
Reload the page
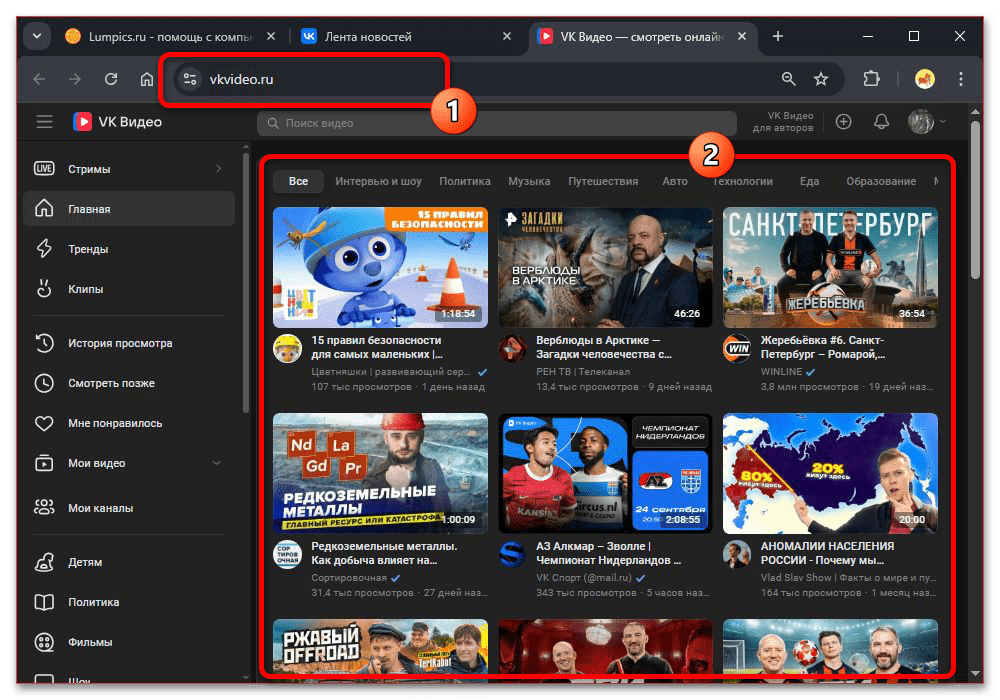(111, 79)
